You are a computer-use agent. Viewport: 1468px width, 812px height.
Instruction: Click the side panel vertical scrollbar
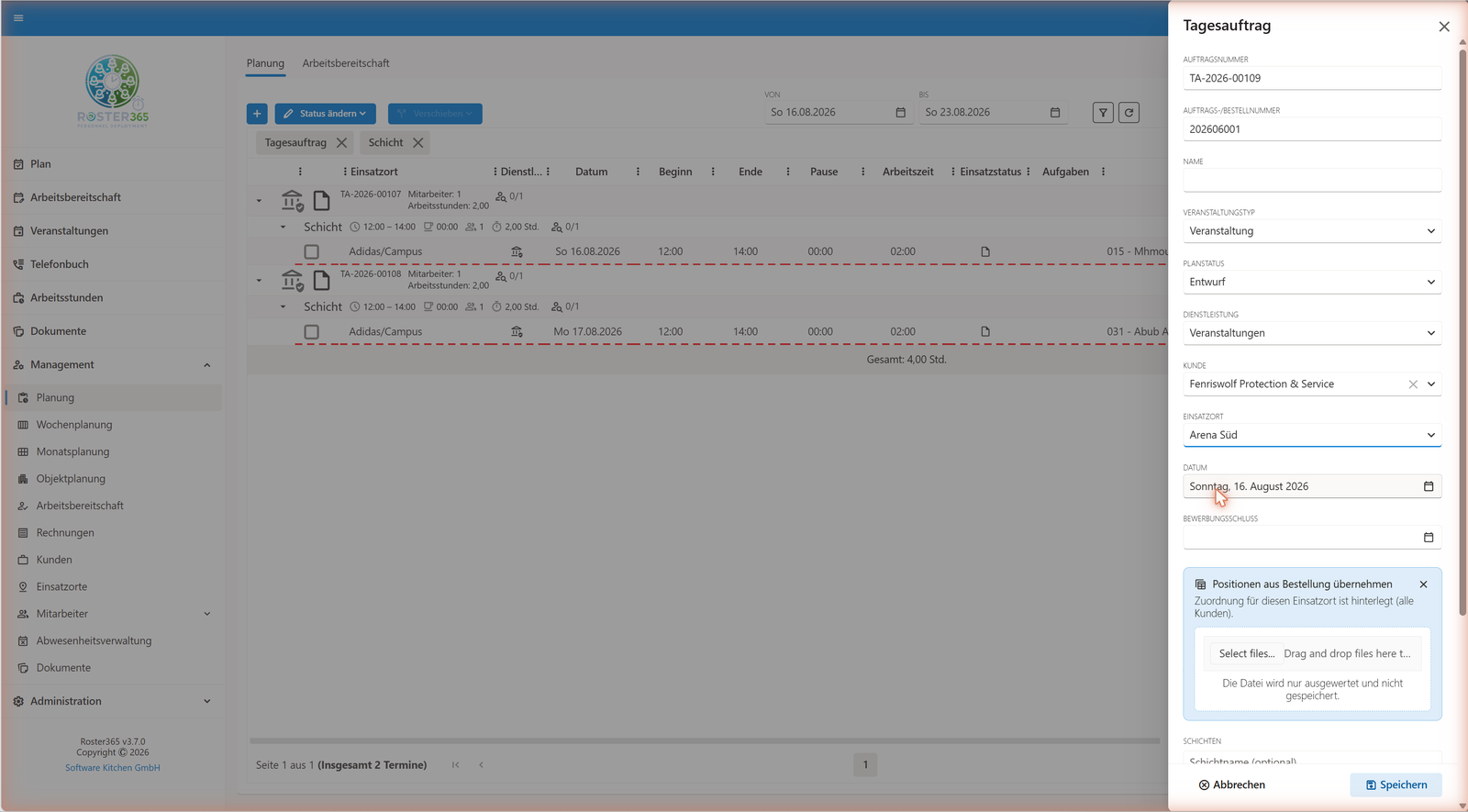[1462, 331]
